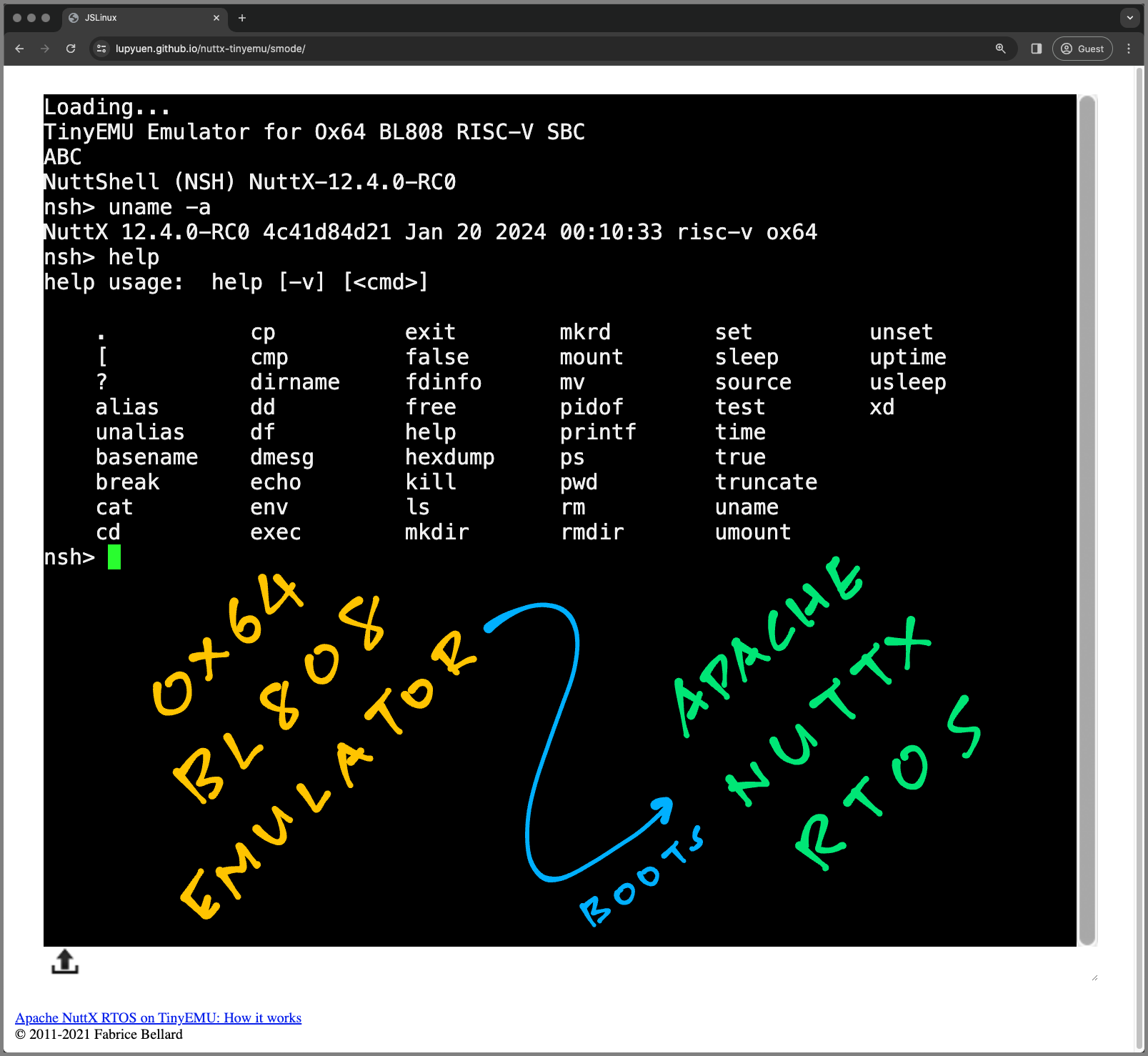Click the 'source' command text
Viewport: 1148px width, 1056px height.
pos(753,382)
